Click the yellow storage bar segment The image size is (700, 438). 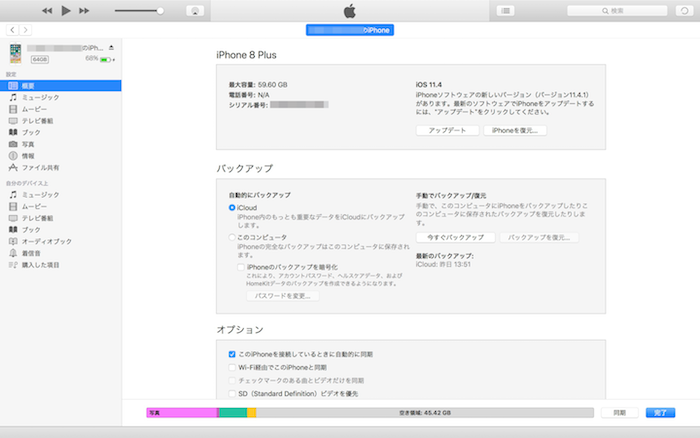pos(252,413)
